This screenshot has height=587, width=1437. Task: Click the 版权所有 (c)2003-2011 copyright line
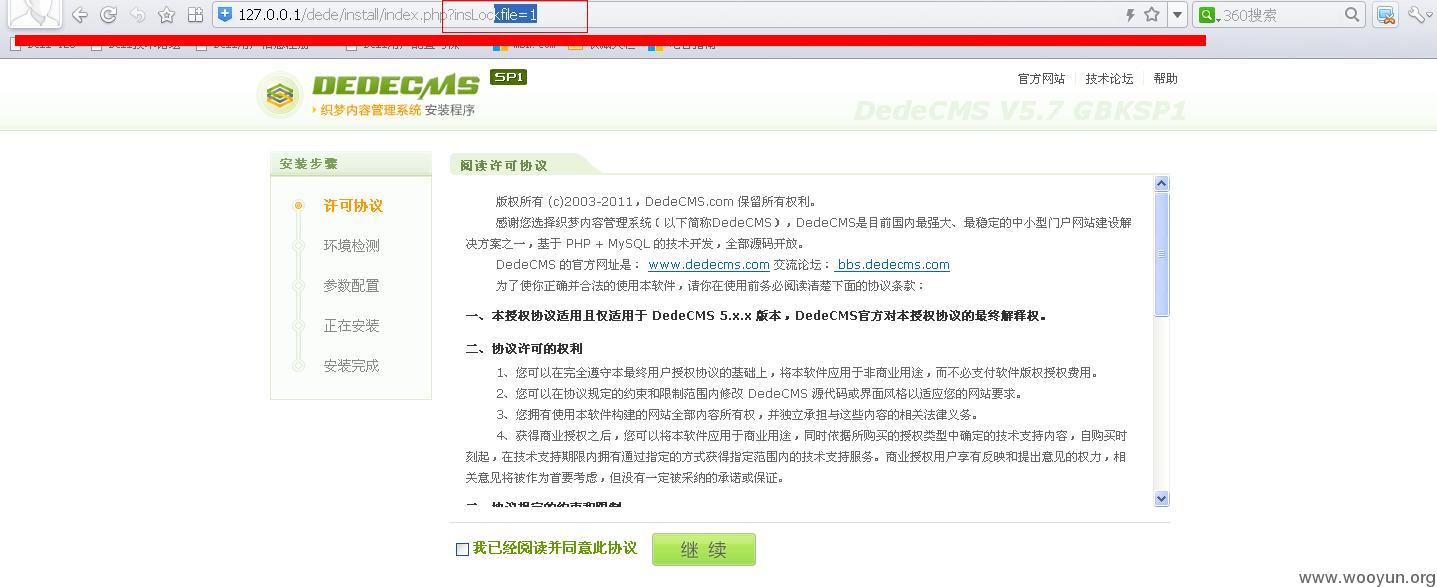point(657,201)
